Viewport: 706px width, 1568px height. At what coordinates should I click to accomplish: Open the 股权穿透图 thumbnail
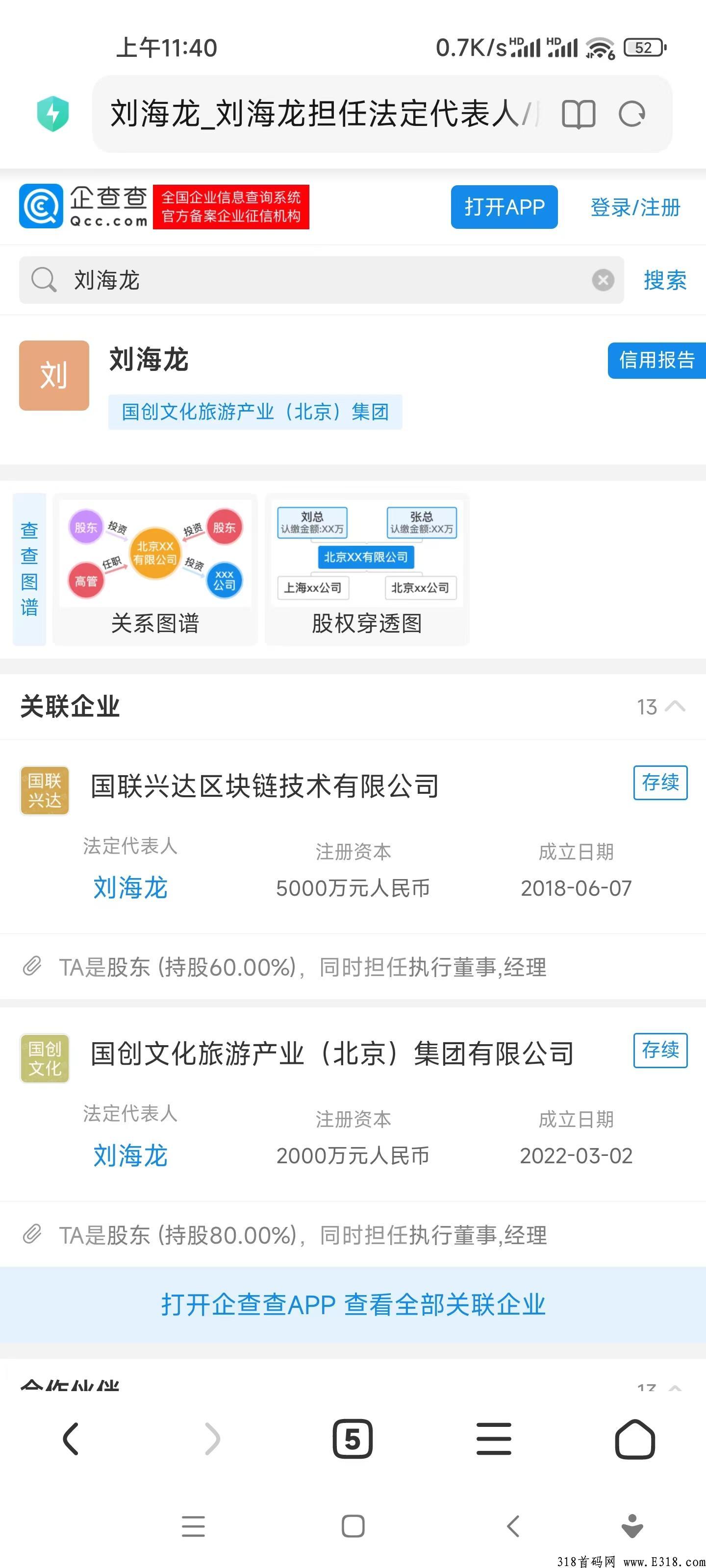[x=367, y=568]
